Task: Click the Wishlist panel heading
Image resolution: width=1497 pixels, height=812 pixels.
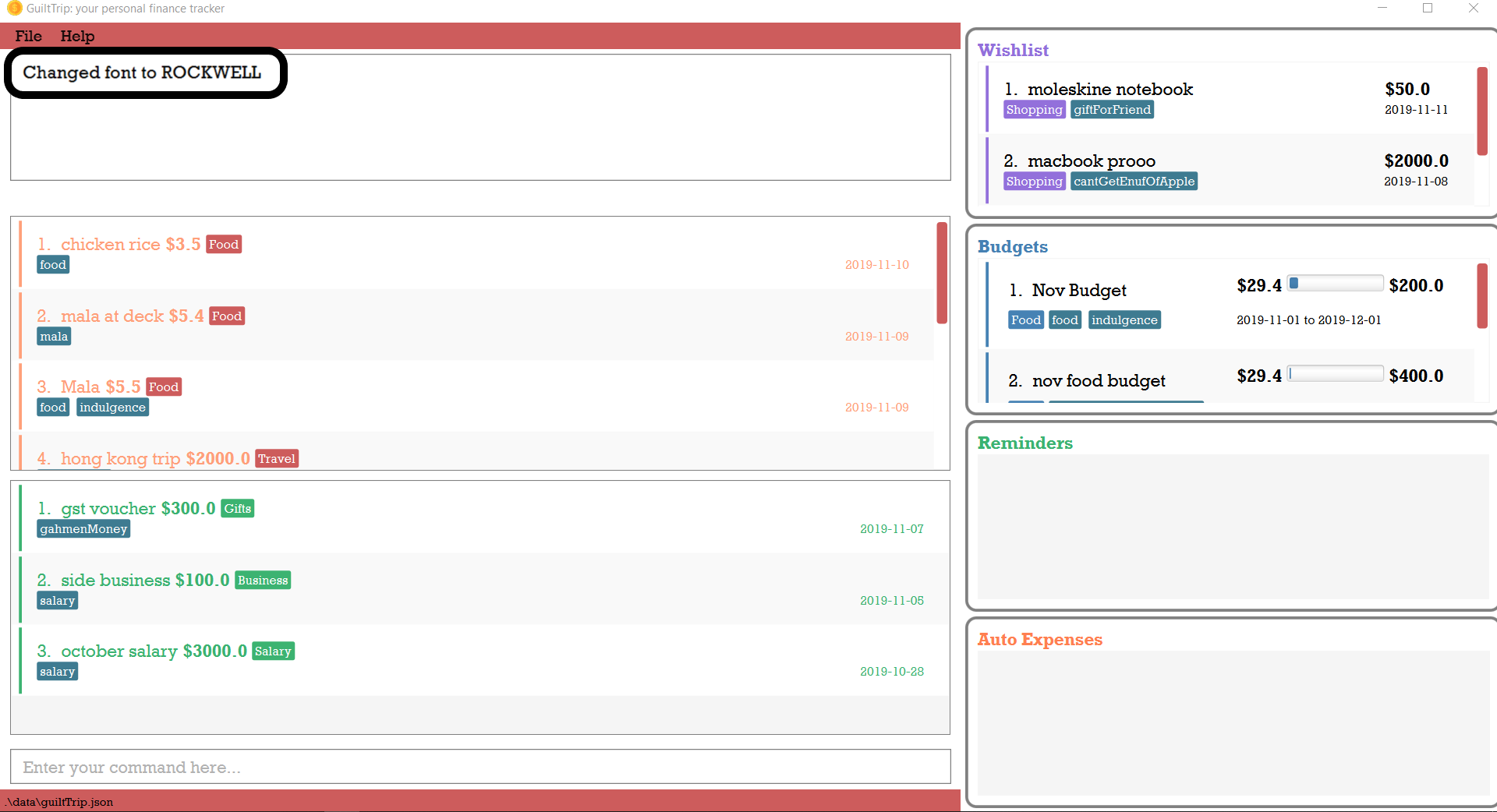Action: tap(1013, 50)
